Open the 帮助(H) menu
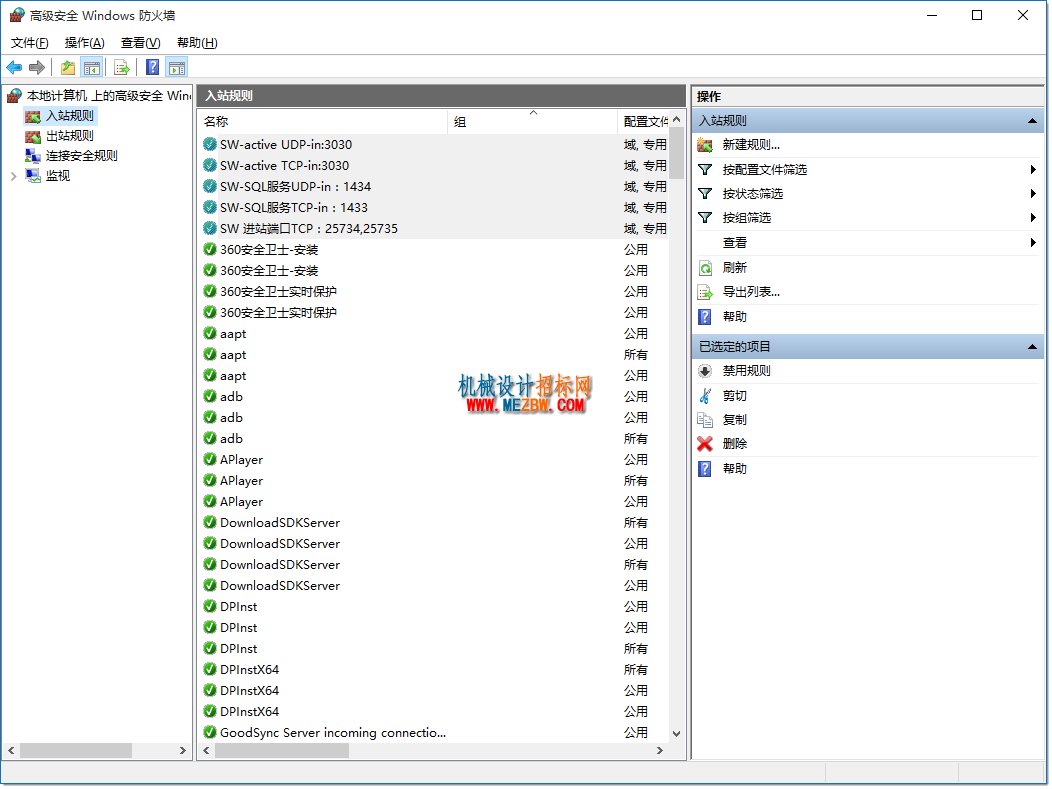The image size is (1052, 789). [x=197, y=43]
